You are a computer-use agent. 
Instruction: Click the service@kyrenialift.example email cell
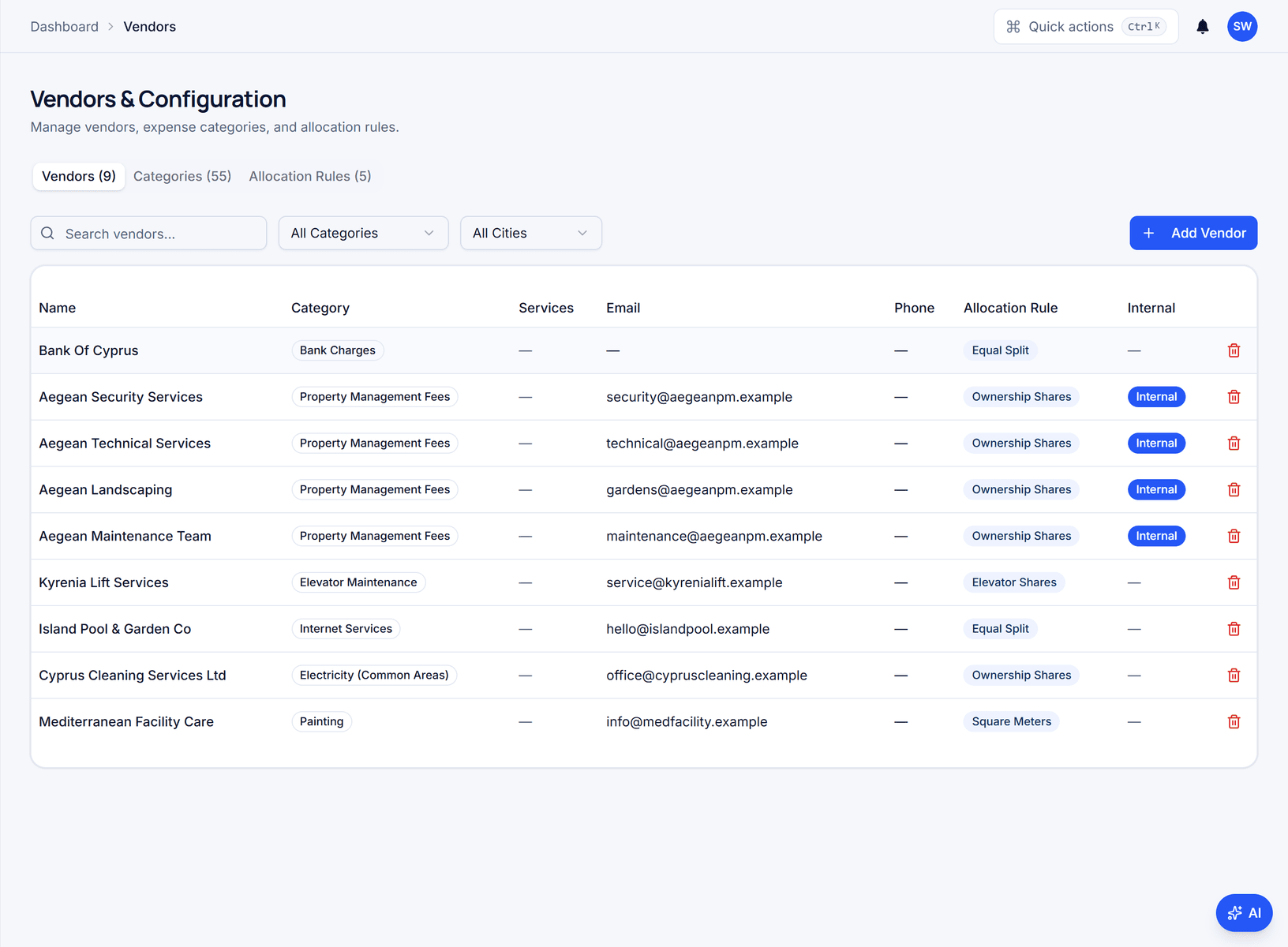pyautogui.click(x=695, y=582)
